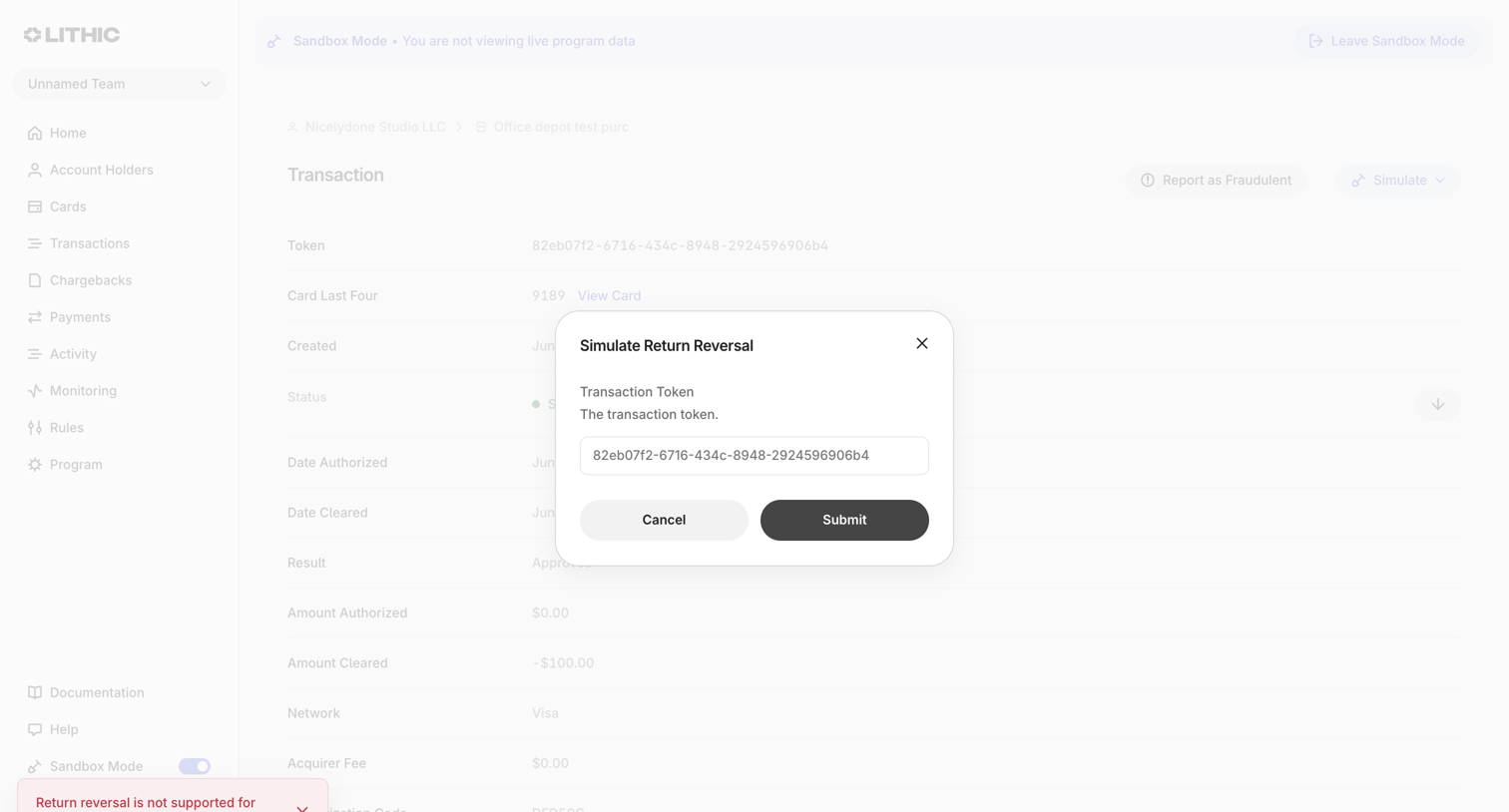Click the Monitoring pulse icon
The width and height of the screenshot is (1509, 812).
[x=35, y=391]
